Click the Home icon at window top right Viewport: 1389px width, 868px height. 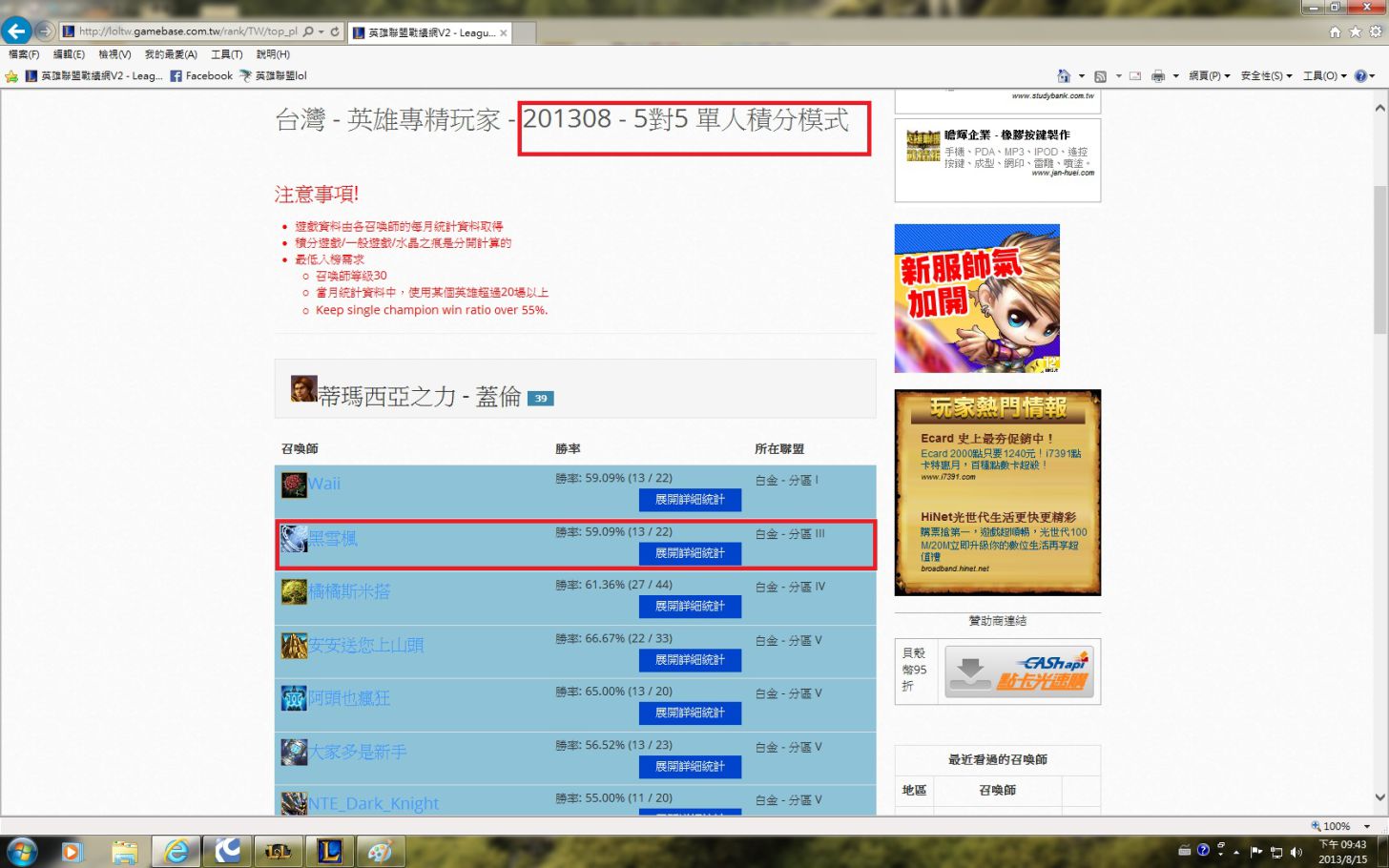(1335, 31)
